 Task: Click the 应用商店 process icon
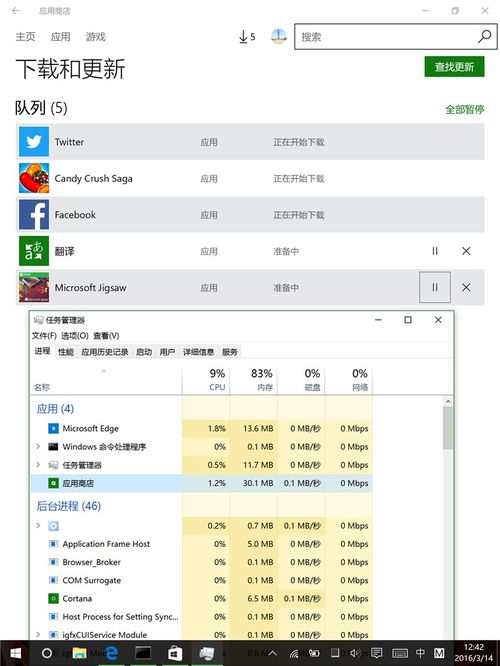coord(53,483)
